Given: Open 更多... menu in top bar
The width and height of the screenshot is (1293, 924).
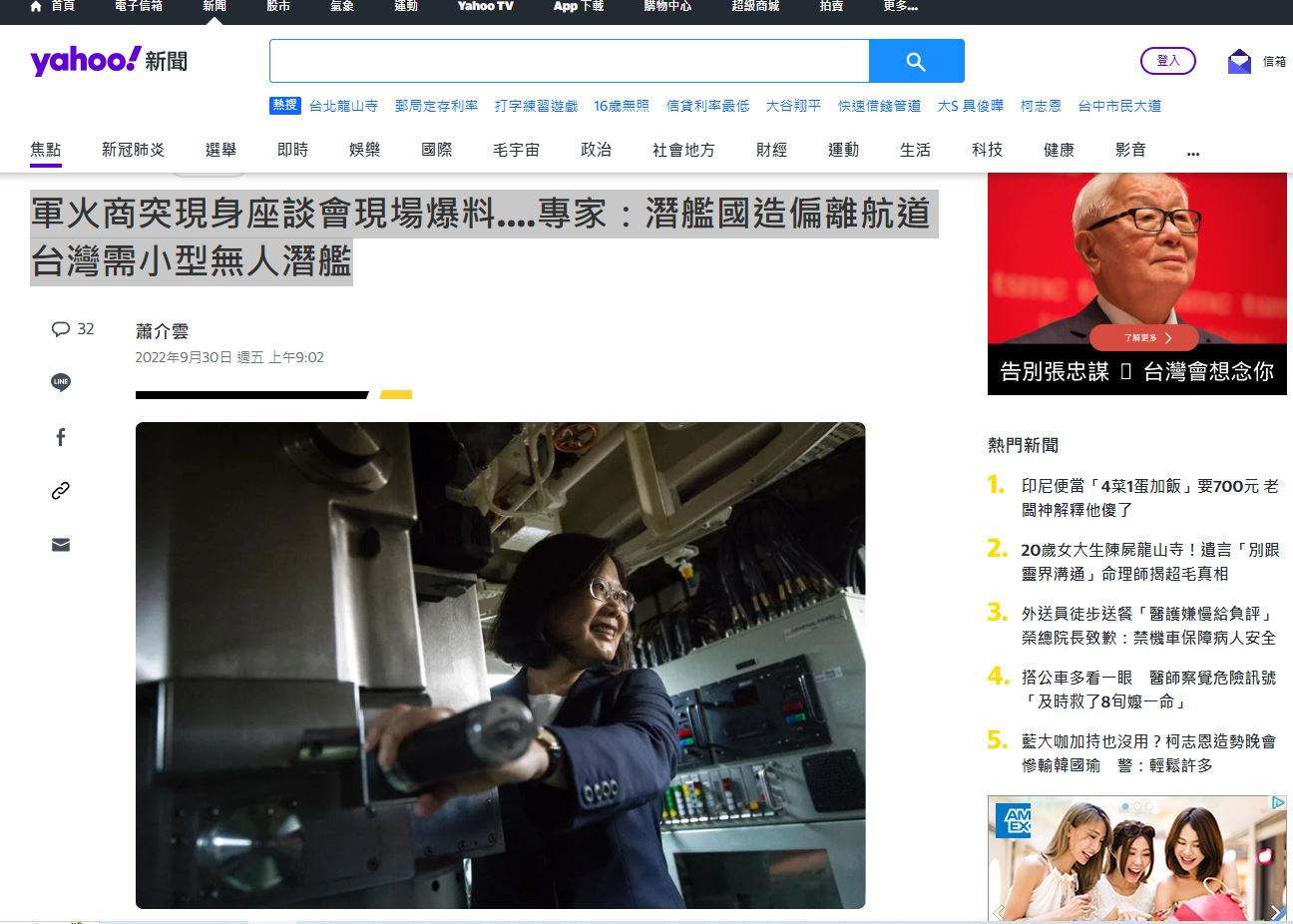Looking at the screenshot, I should 900,6.
